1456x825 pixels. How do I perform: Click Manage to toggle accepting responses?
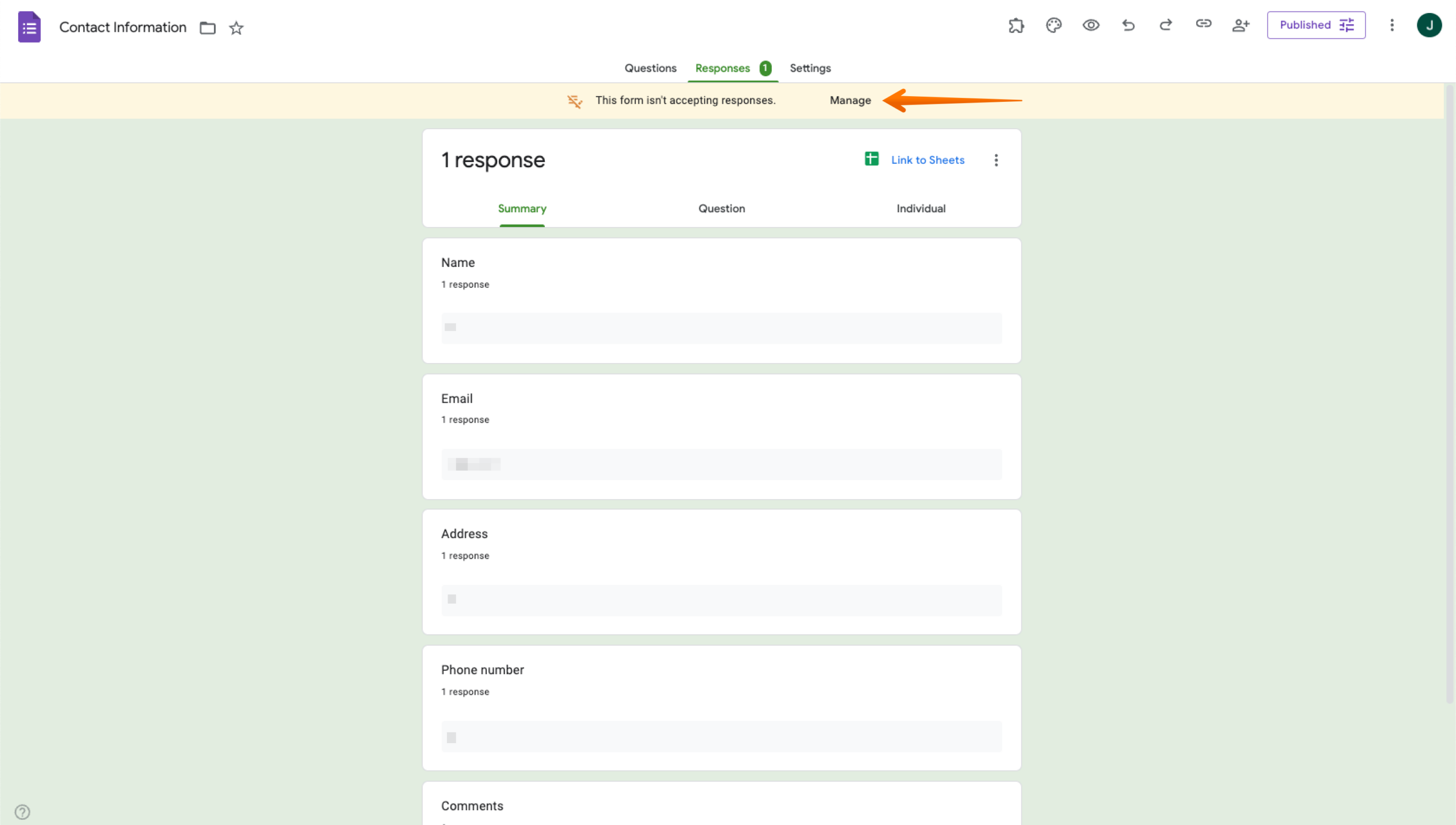(x=850, y=100)
